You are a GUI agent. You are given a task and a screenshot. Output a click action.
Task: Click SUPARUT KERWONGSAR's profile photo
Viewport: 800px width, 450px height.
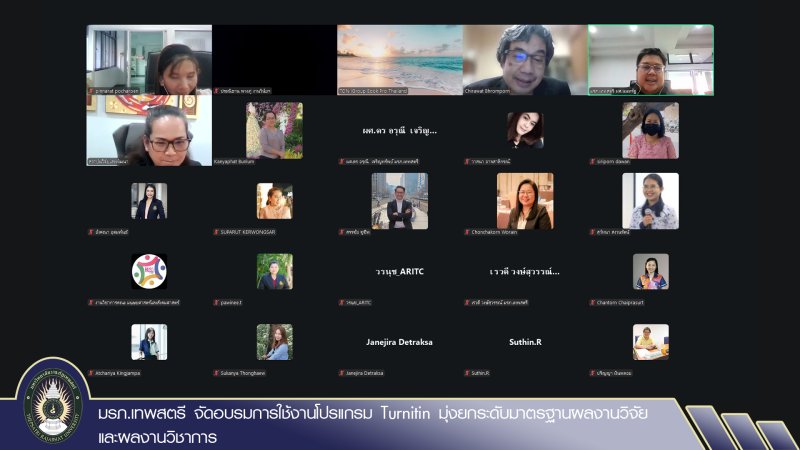coord(274,201)
